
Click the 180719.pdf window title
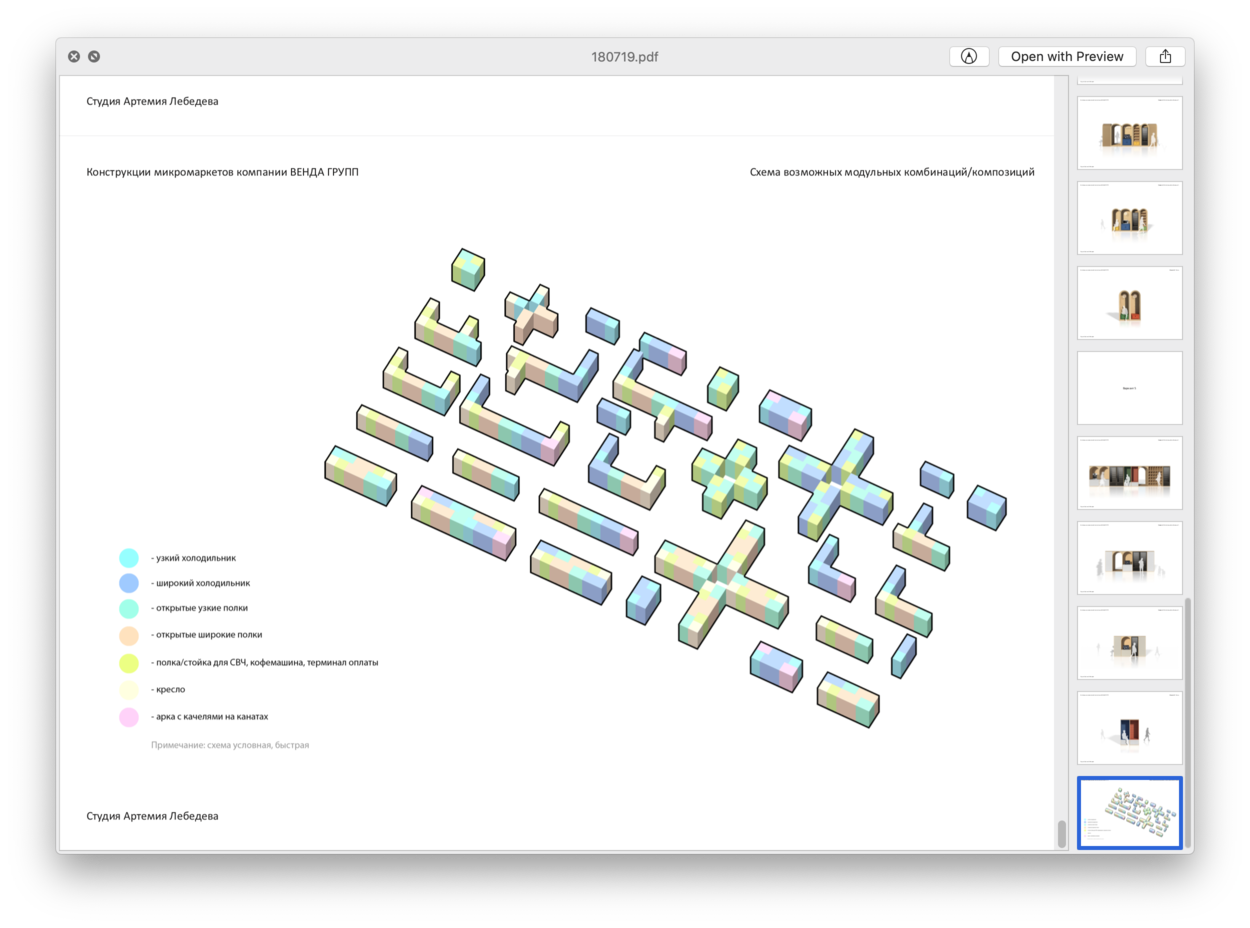click(x=624, y=57)
